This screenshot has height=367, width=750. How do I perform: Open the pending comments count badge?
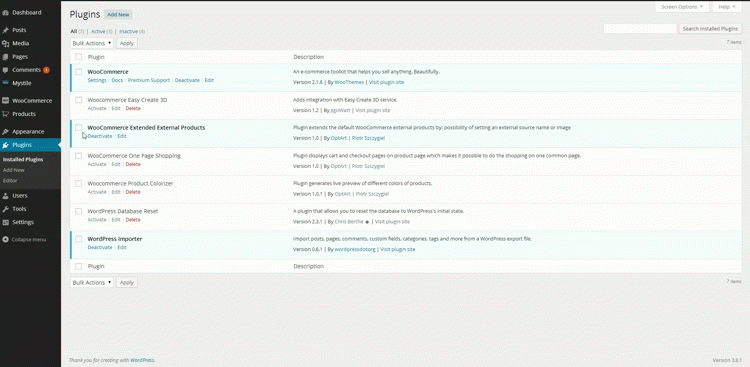46,70
